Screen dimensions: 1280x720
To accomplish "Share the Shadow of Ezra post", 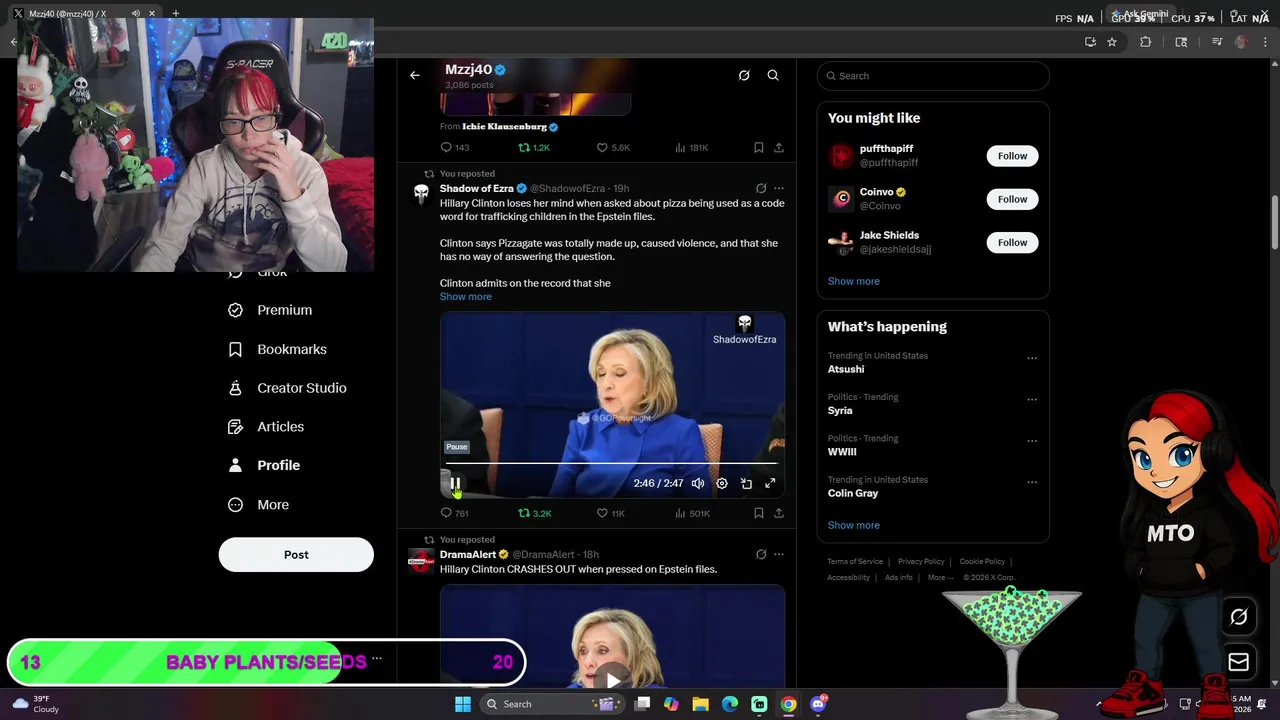I will (779, 513).
